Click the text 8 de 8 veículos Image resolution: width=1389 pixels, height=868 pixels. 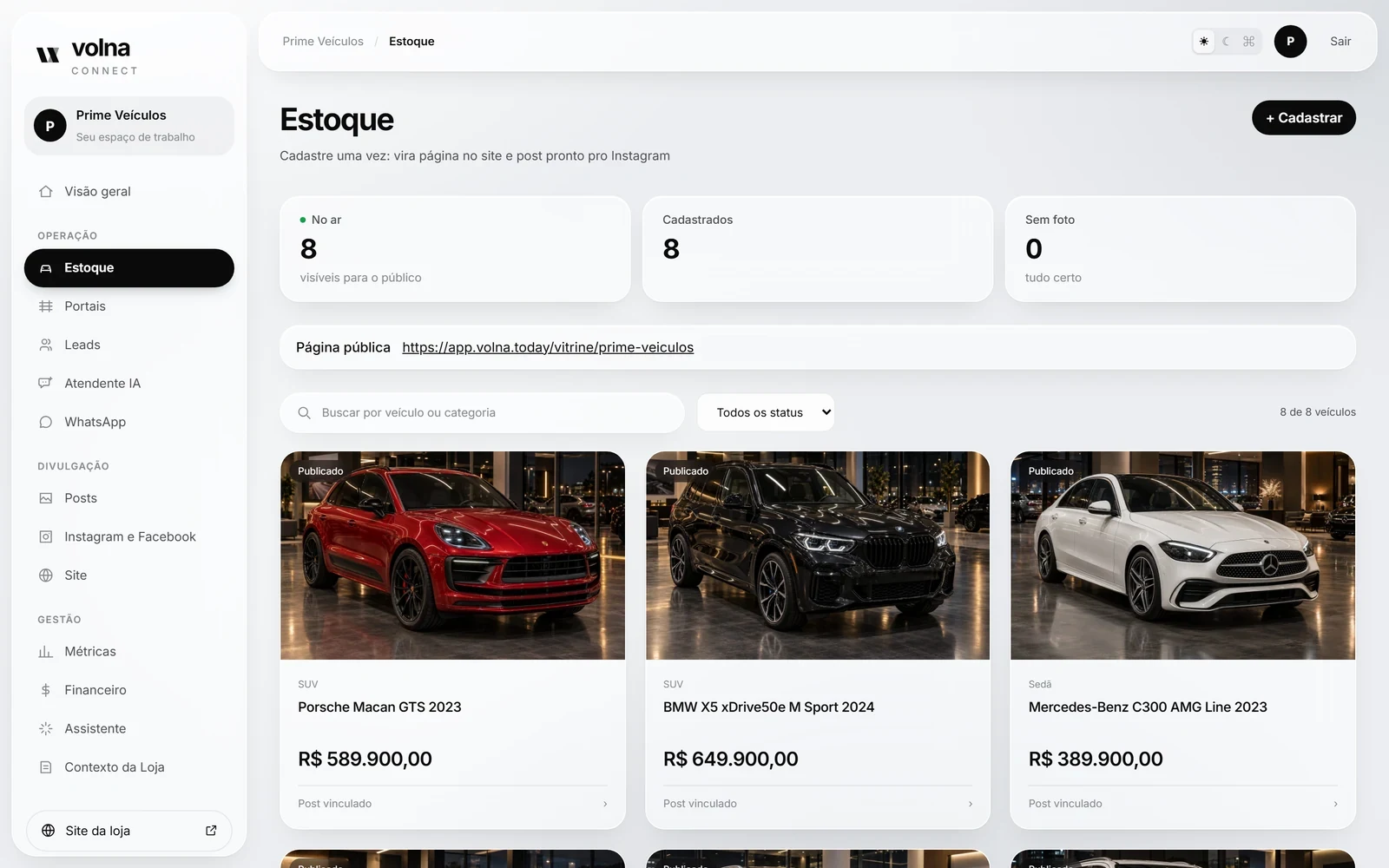pyautogui.click(x=1317, y=412)
